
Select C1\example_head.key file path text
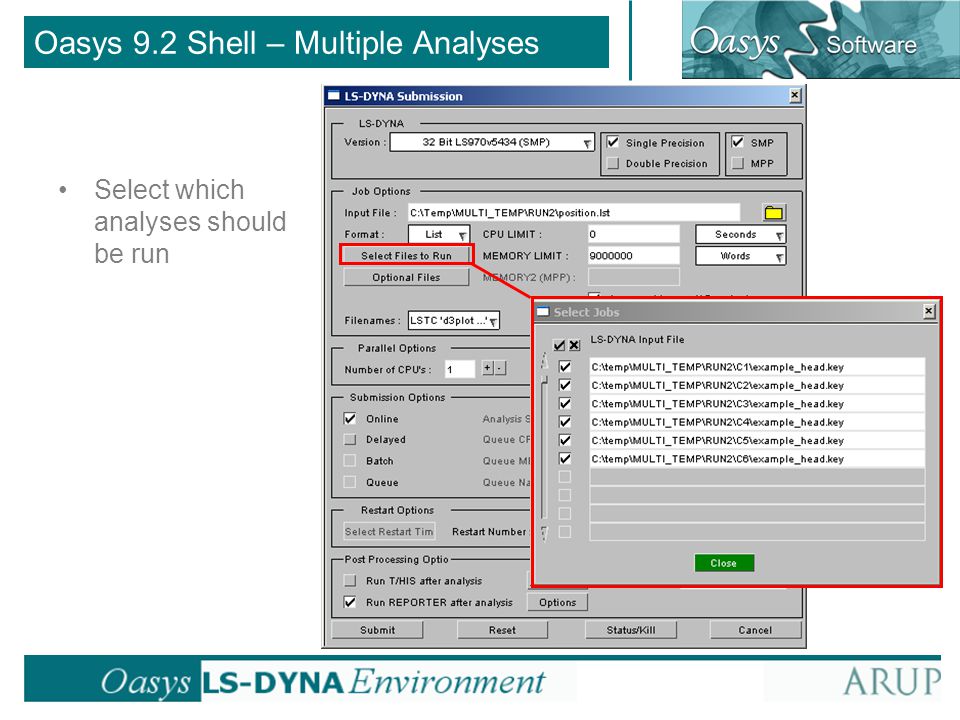tap(717, 367)
